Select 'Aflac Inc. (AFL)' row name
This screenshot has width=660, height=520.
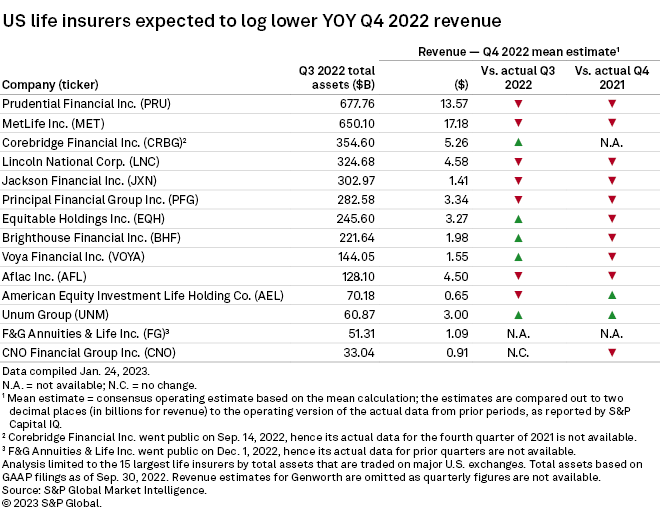pyautogui.click(x=44, y=277)
